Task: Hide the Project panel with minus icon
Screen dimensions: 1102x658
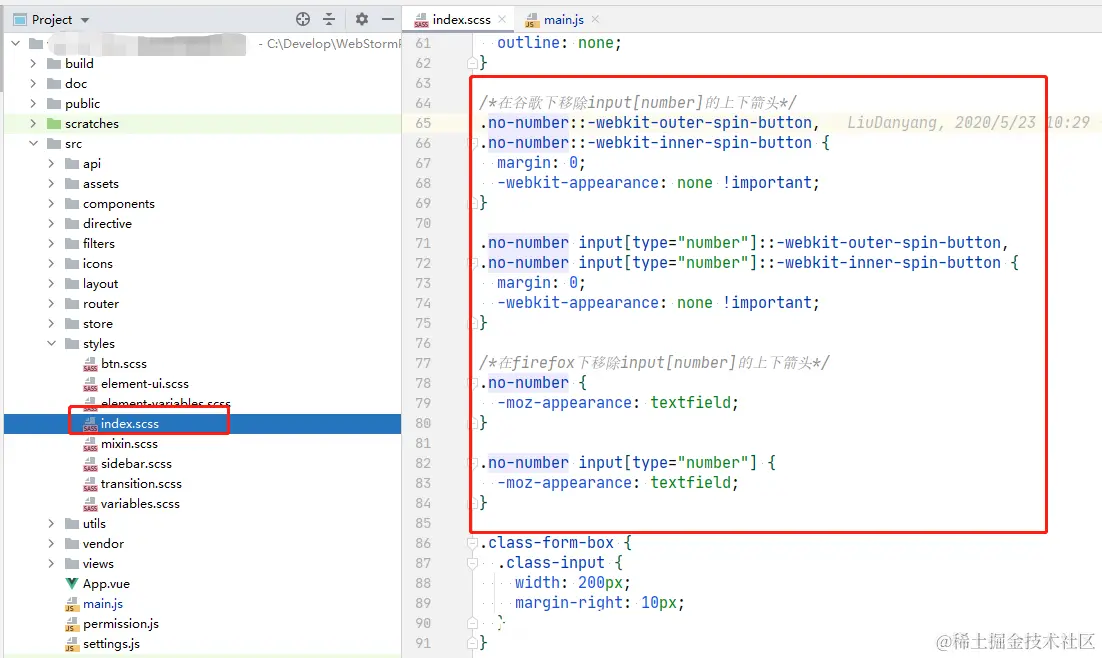Action: pos(387,19)
